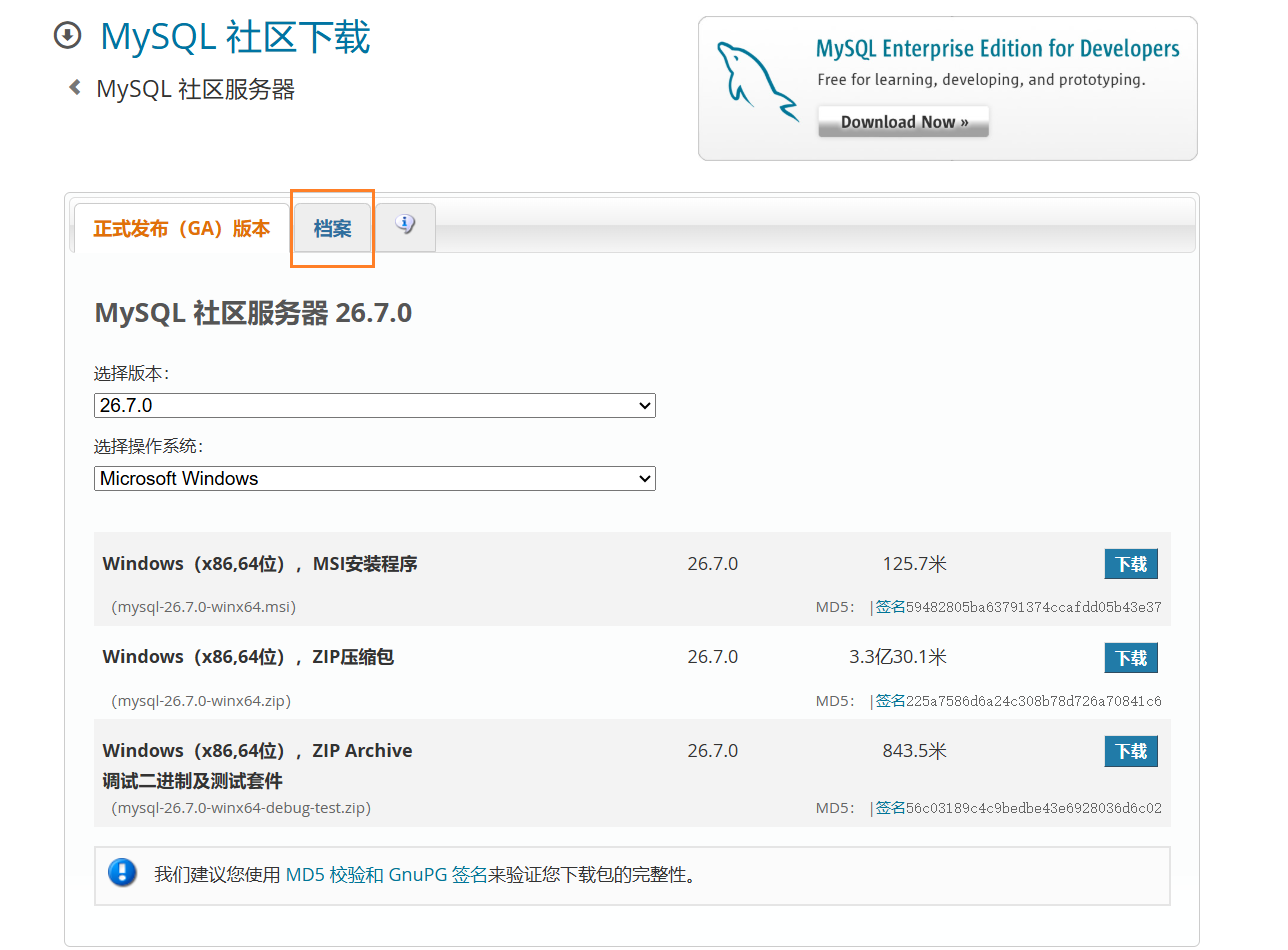Click the filename (mysql-26.7.0-winx64.msi)
This screenshot has width=1288, height=950.
tap(204, 607)
